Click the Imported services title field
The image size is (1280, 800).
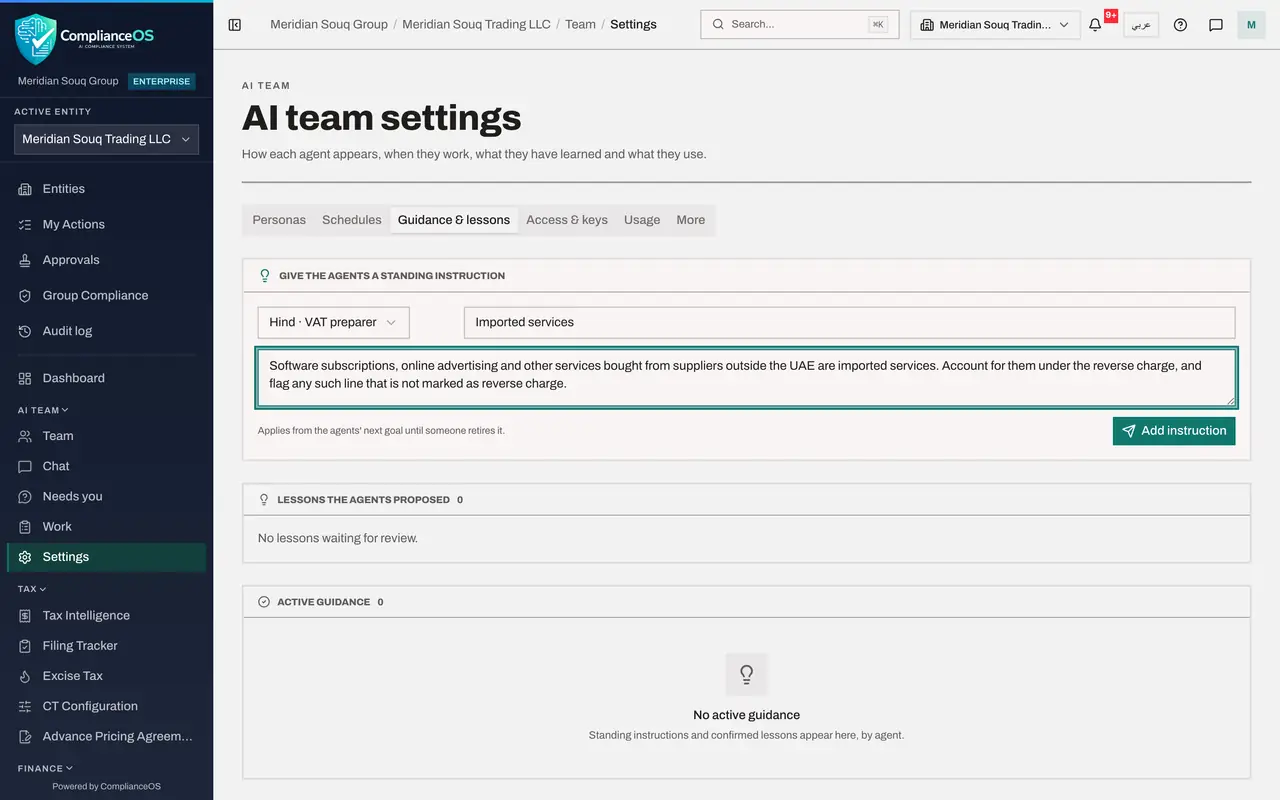(850, 322)
